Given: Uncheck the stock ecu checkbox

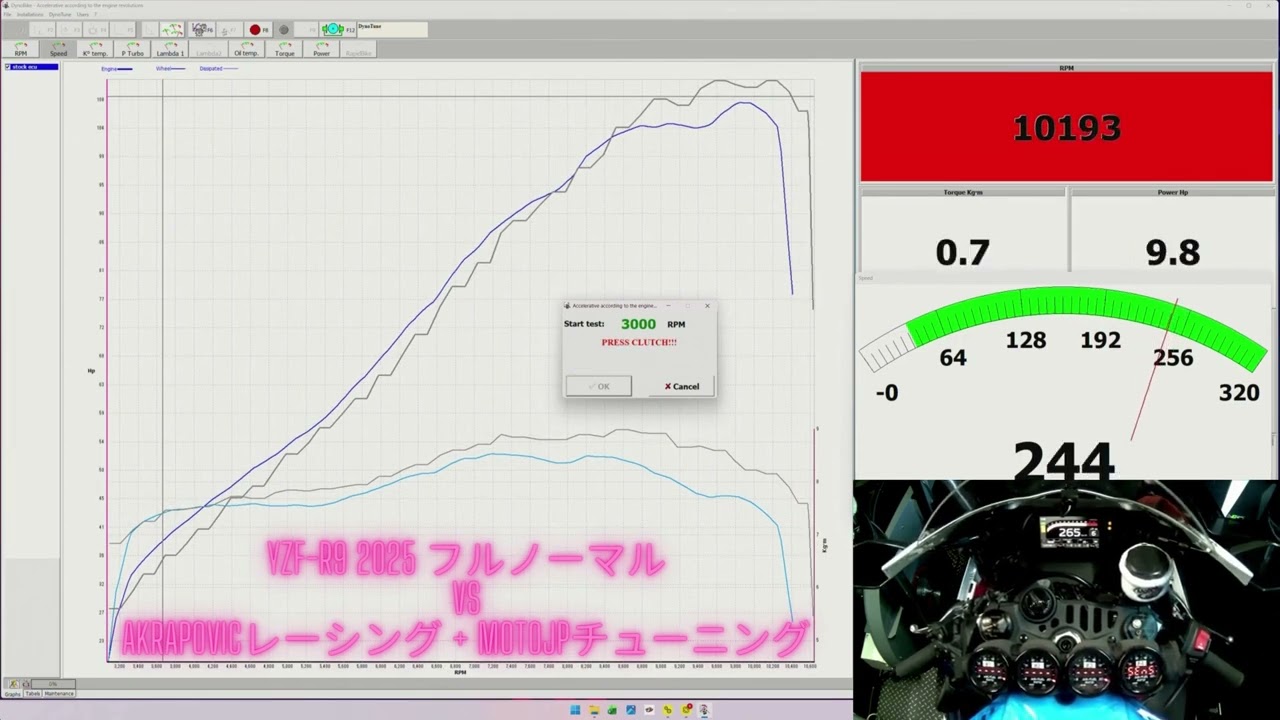Looking at the screenshot, I should (8, 67).
